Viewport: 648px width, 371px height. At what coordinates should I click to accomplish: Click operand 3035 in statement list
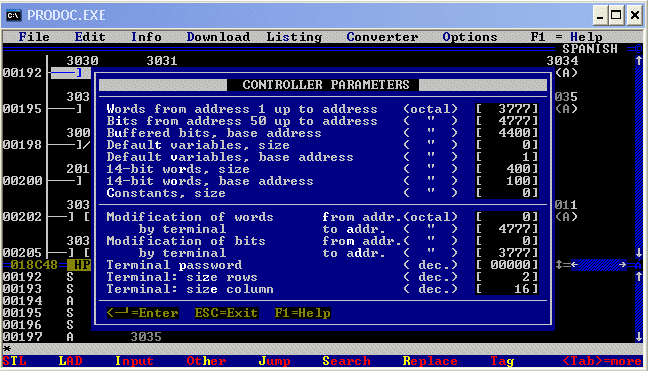tap(146, 337)
